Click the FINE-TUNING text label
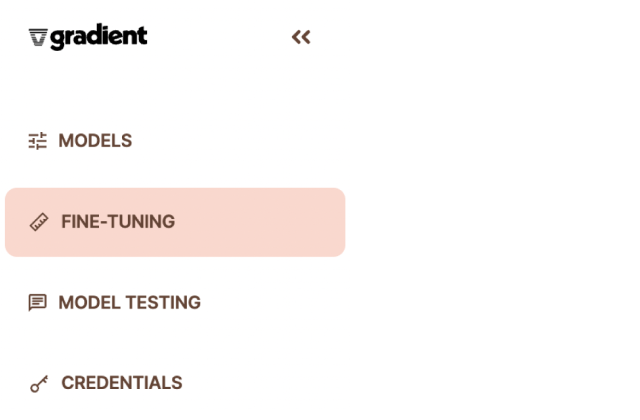640x420 pixels. click(118, 222)
